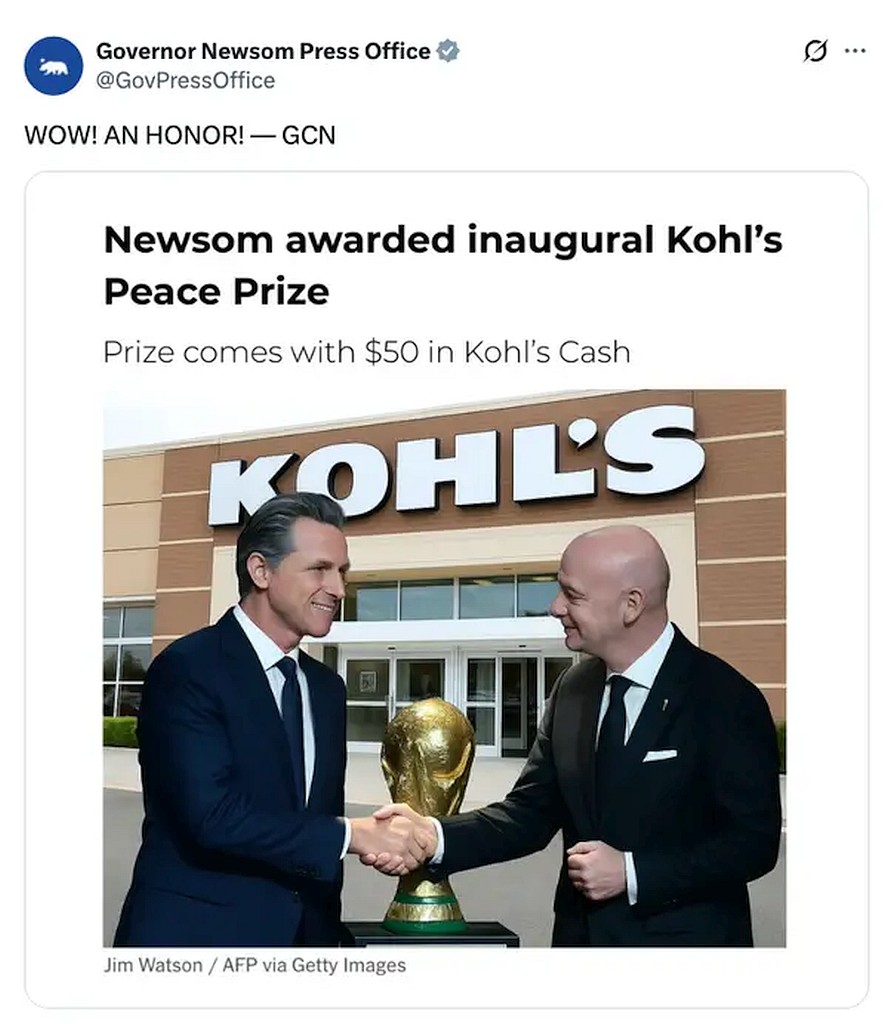Open the California bear profile avatar
The image size is (888, 1024).
[53, 66]
